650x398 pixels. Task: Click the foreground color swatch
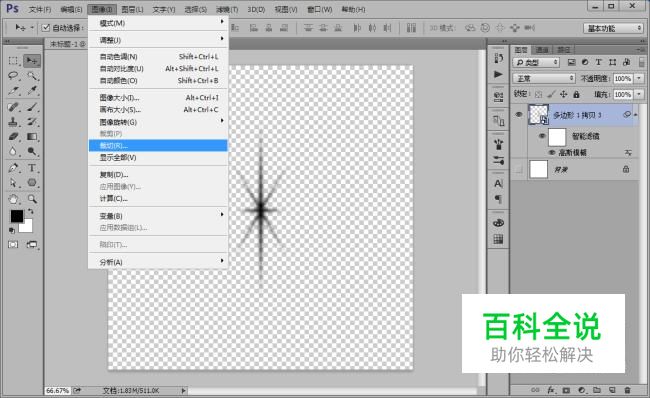tap(17, 216)
